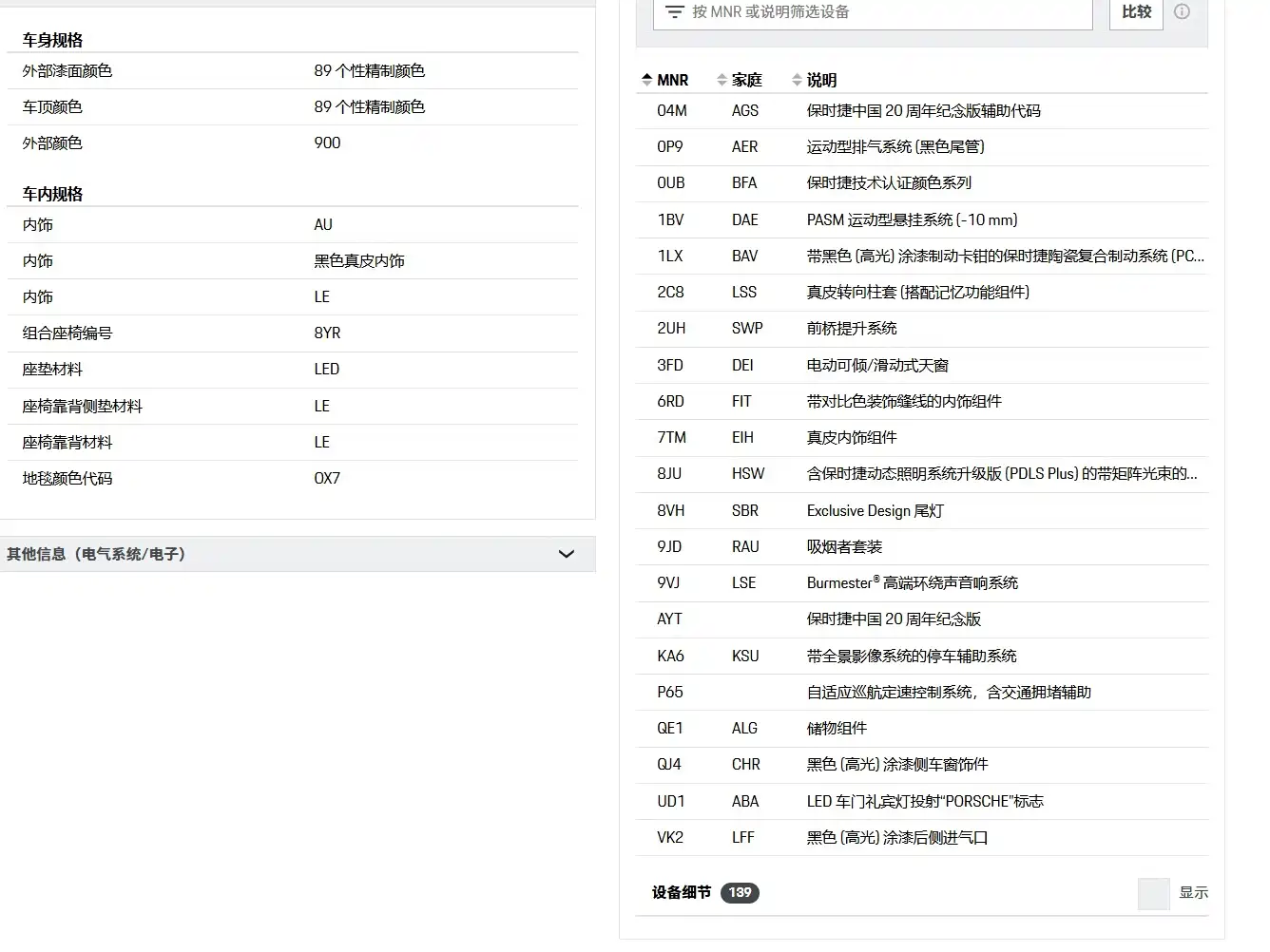The width and height of the screenshot is (1270, 952).
Task: Click the 说明 column header label
Action: coord(821,80)
